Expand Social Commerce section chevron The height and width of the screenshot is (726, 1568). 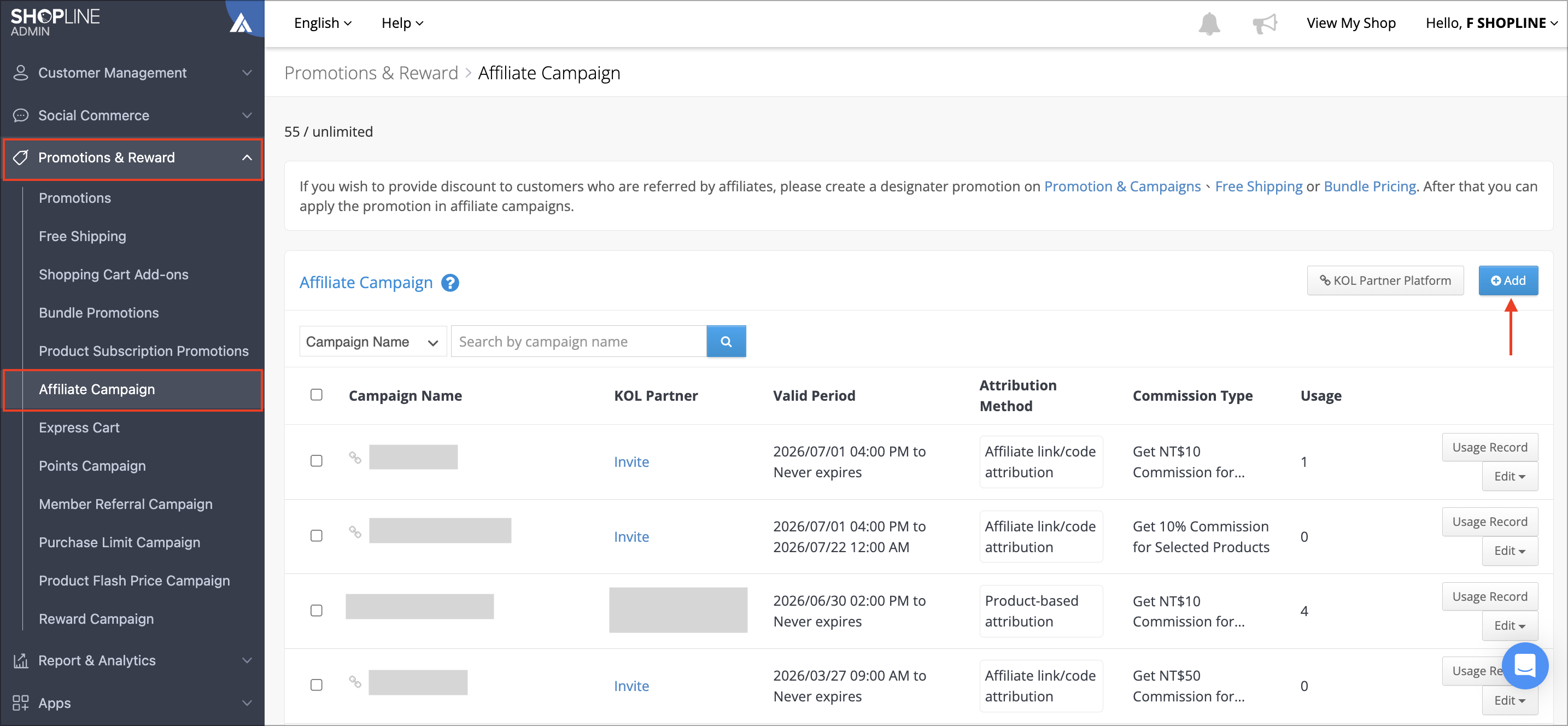click(247, 116)
